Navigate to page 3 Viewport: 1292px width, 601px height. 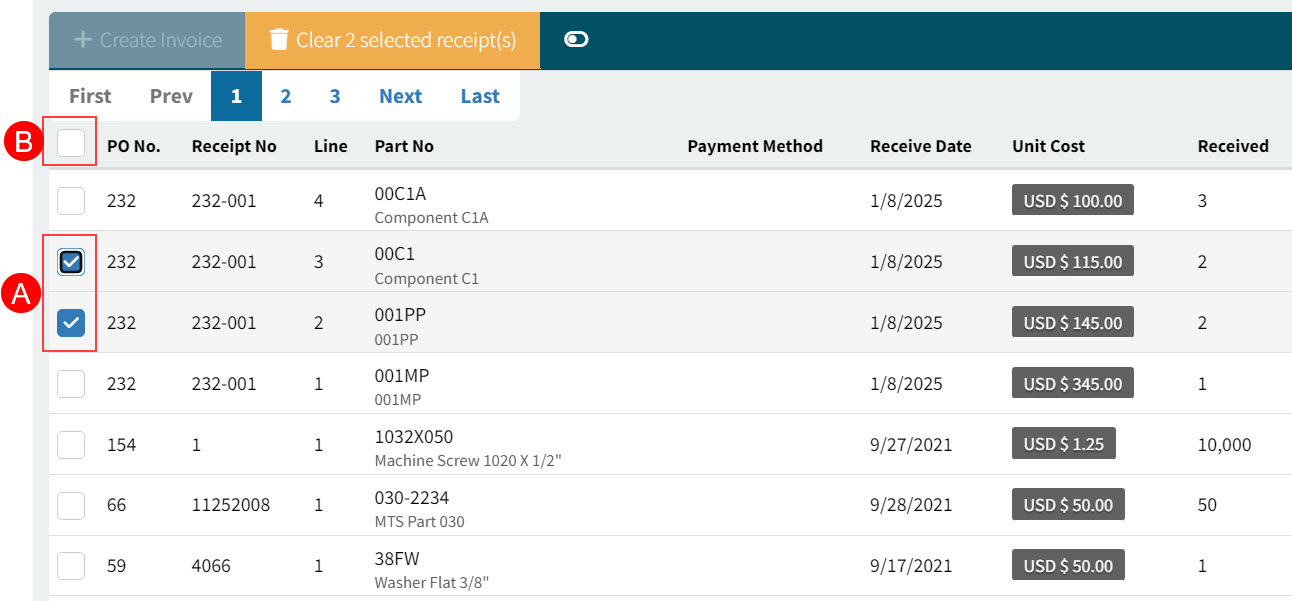pos(335,95)
